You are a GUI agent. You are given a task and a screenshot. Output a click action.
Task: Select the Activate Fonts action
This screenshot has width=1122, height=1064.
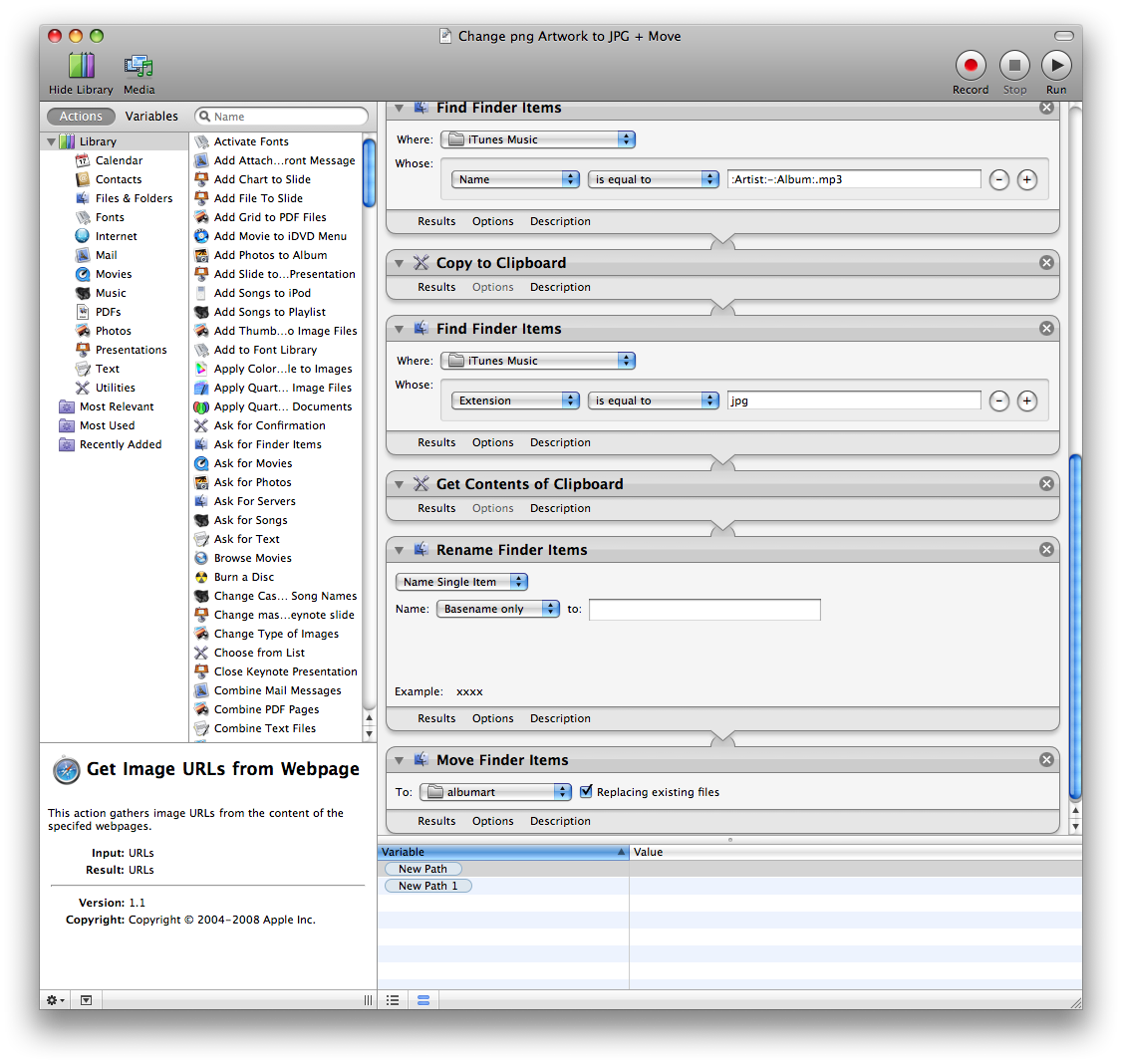coord(251,141)
